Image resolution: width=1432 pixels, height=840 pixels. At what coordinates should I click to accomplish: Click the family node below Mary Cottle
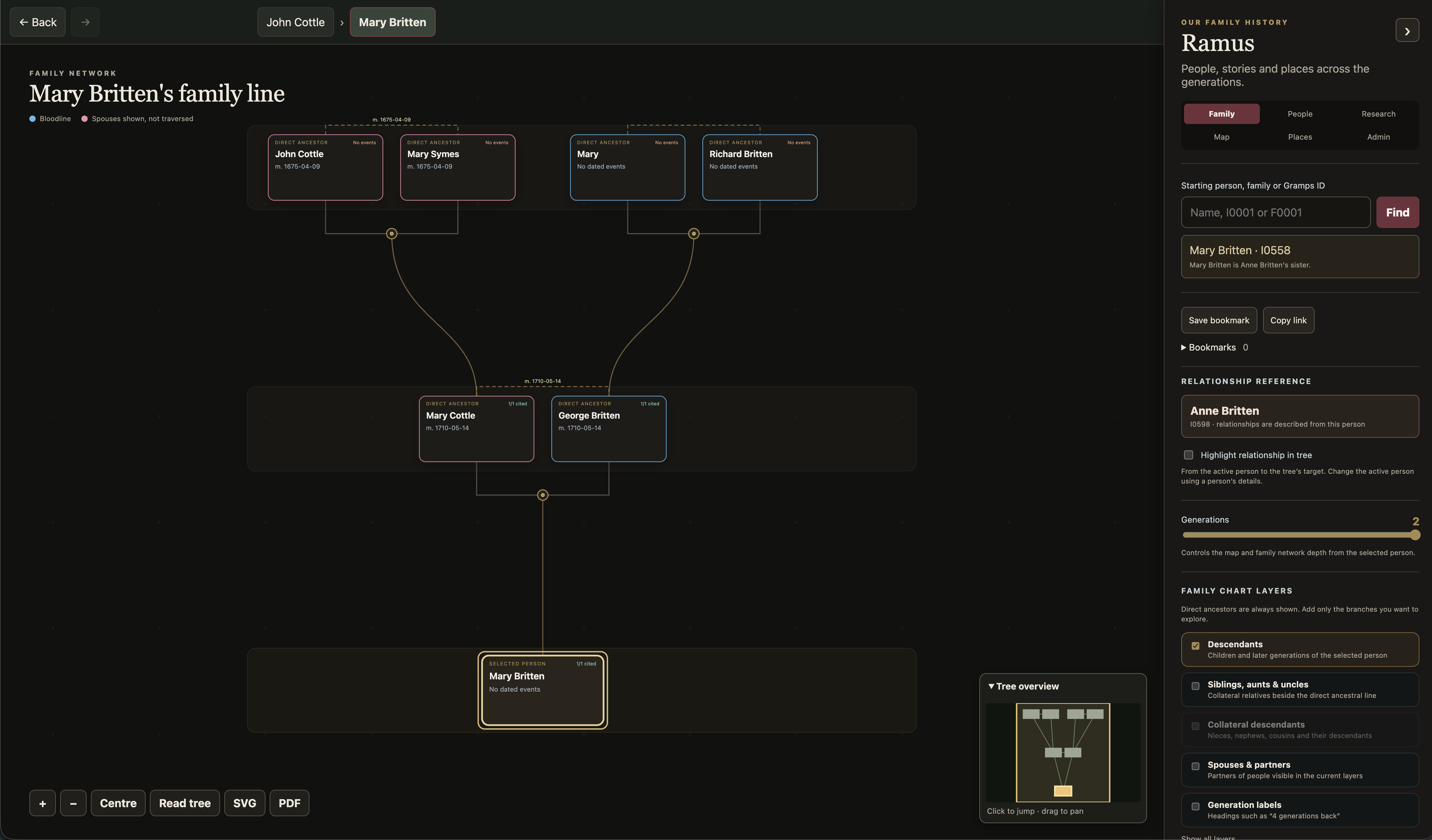[x=543, y=495]
